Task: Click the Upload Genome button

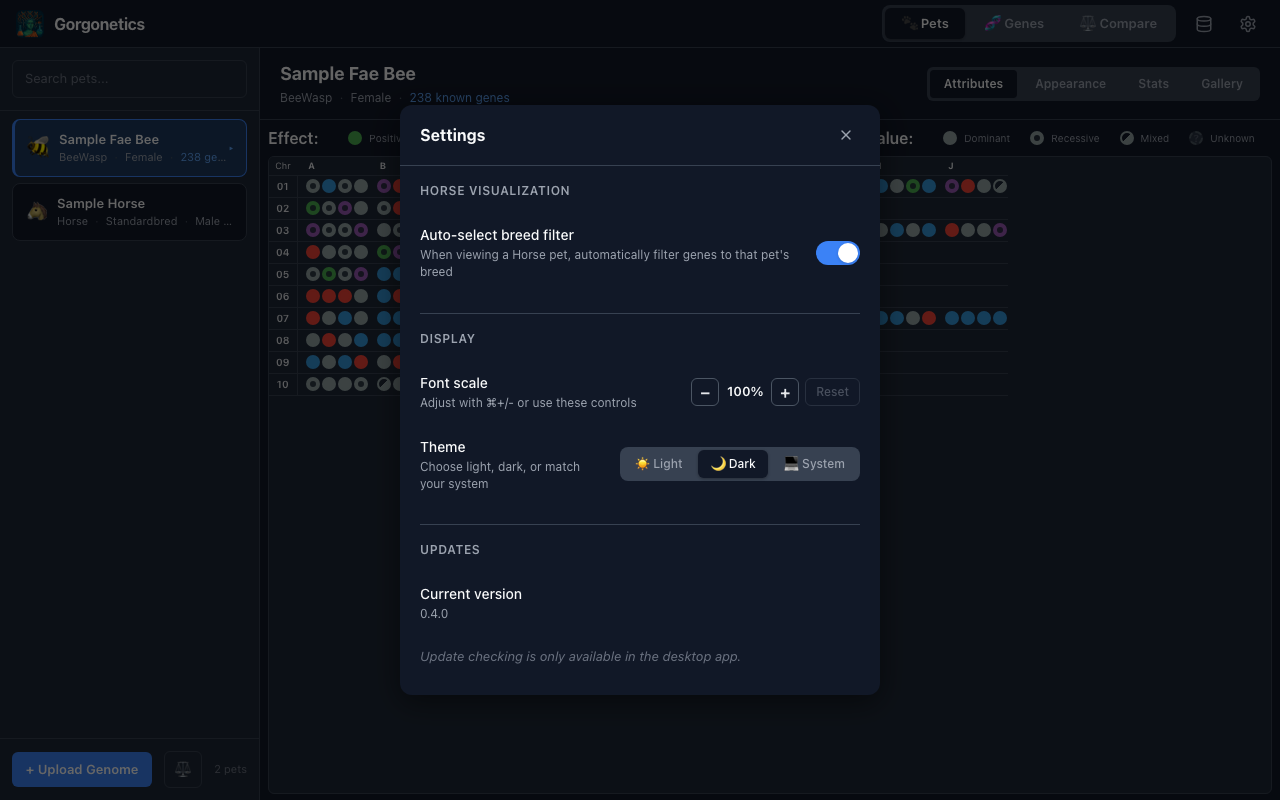Action: click(81, 769)
